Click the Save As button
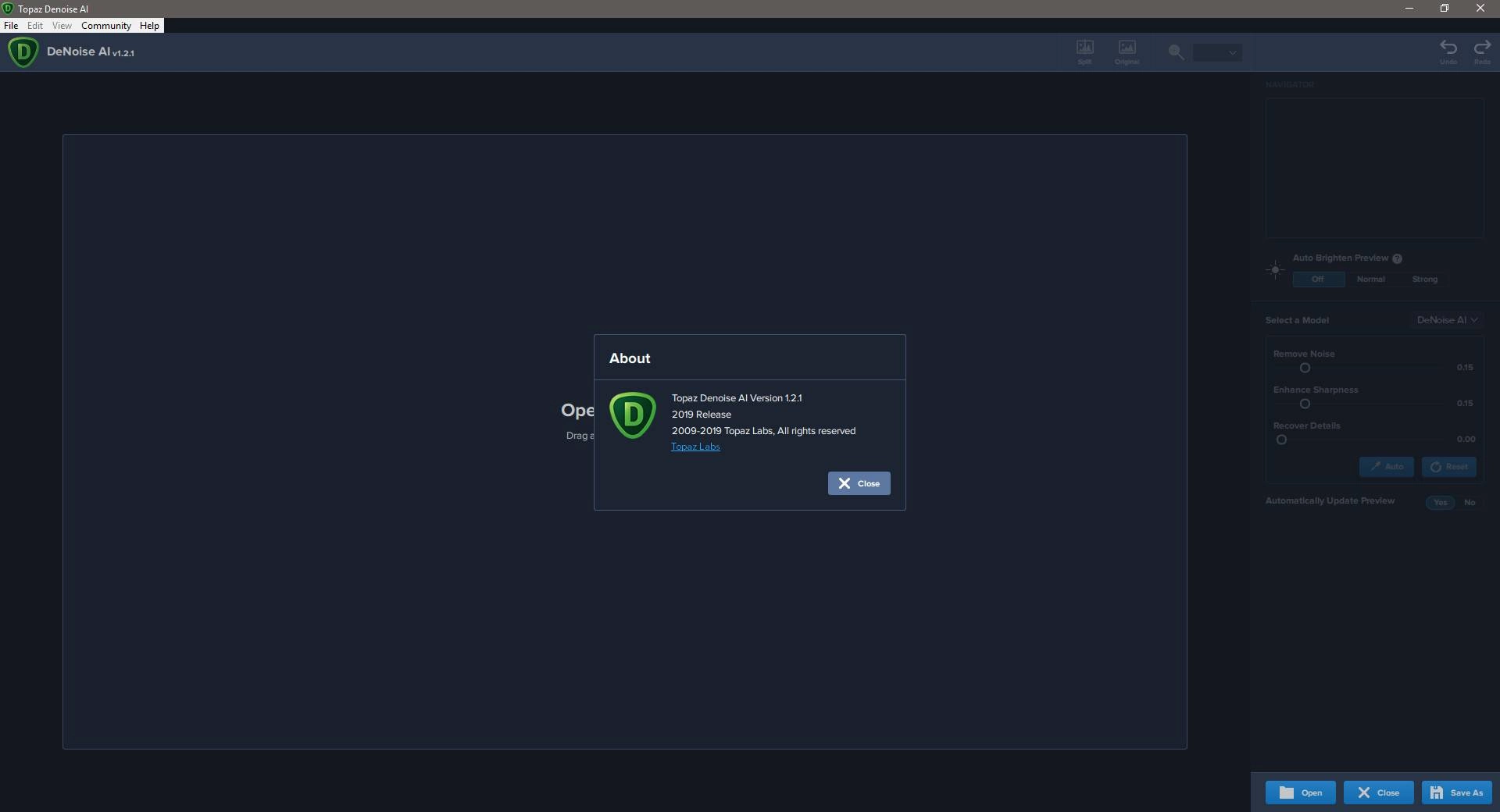Viewport: 1500px width, 812px height. [1456, 792]
